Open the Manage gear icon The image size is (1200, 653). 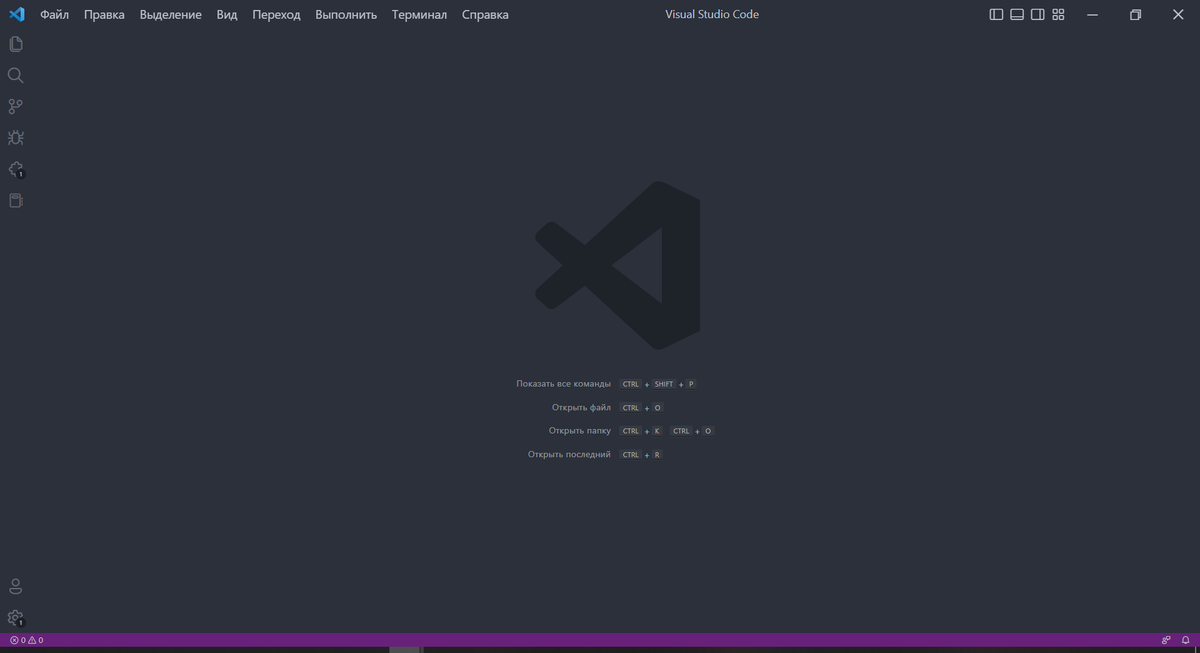coord(16,618)
